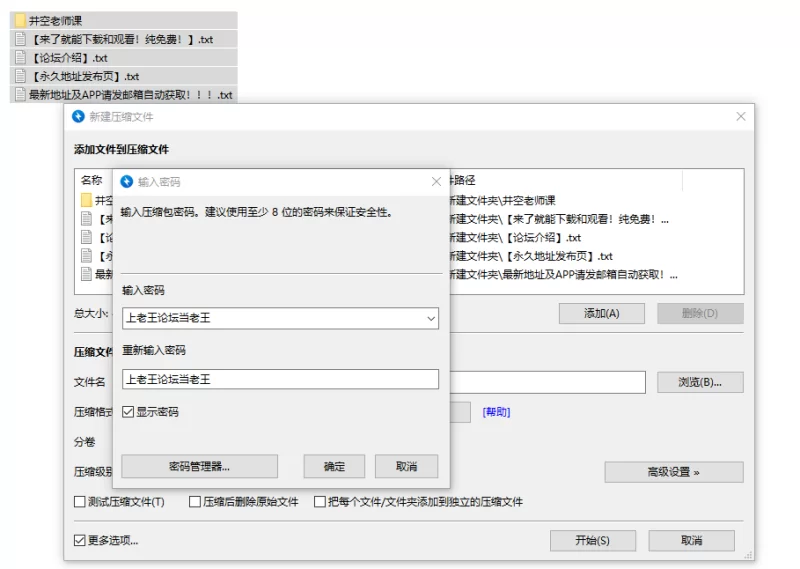Click the logo icon in 输入密码 title bar
Image resolution: width=800 pixels, height=569 pixels.
(x=127, y=181)
